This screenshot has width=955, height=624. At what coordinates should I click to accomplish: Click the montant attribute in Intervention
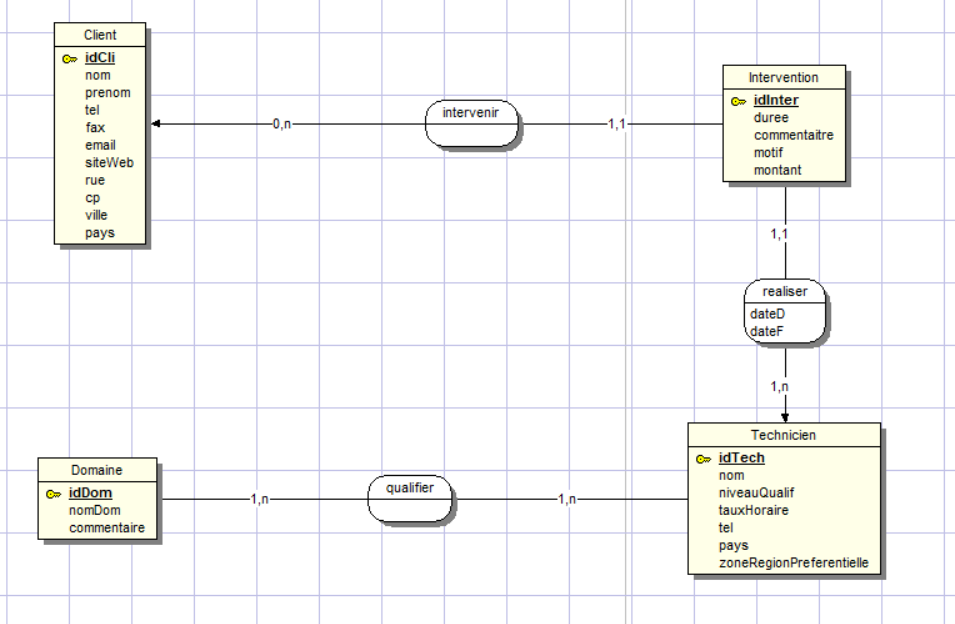coord(777,170)
